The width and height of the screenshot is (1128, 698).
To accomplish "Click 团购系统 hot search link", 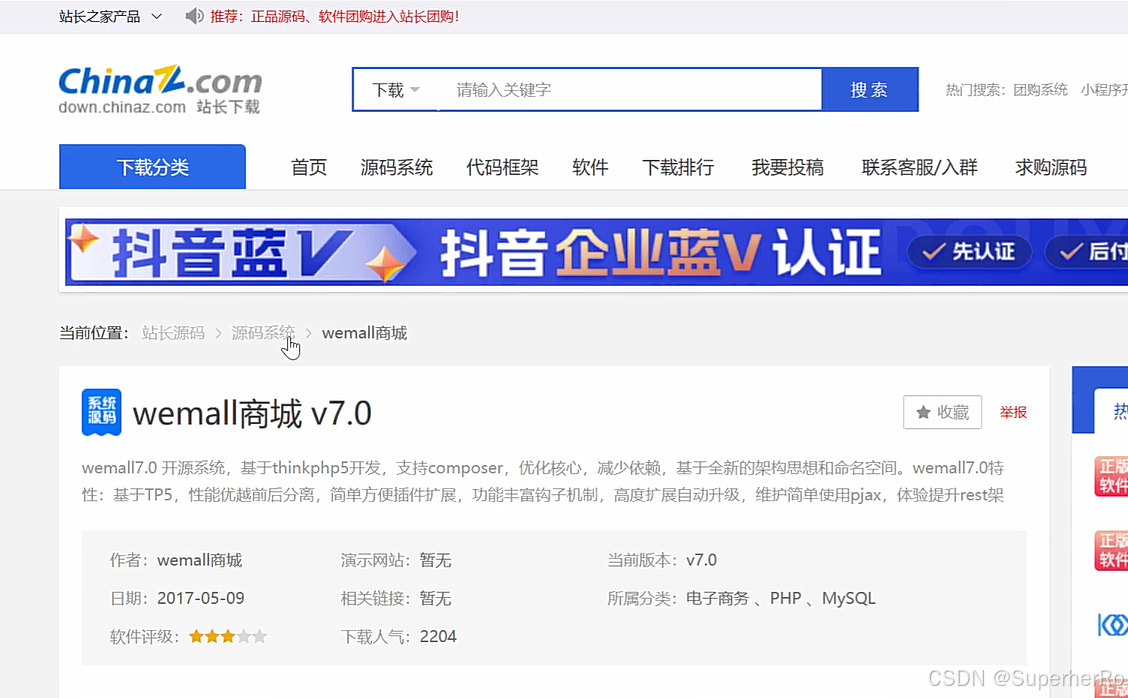I will (x=1040, y=90).
